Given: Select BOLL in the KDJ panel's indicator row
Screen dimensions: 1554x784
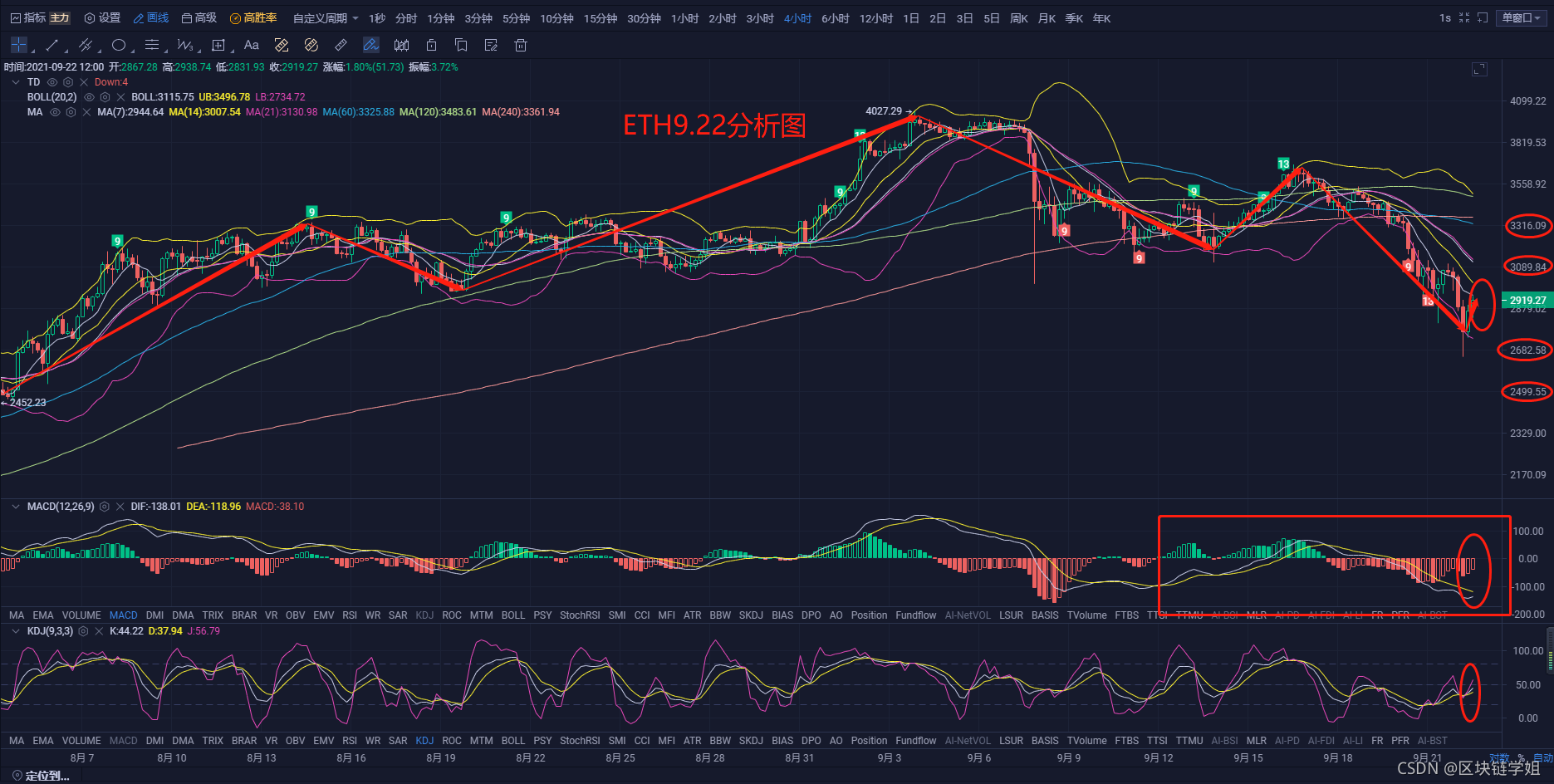Looking at the screenshot, I should [513, 741].
